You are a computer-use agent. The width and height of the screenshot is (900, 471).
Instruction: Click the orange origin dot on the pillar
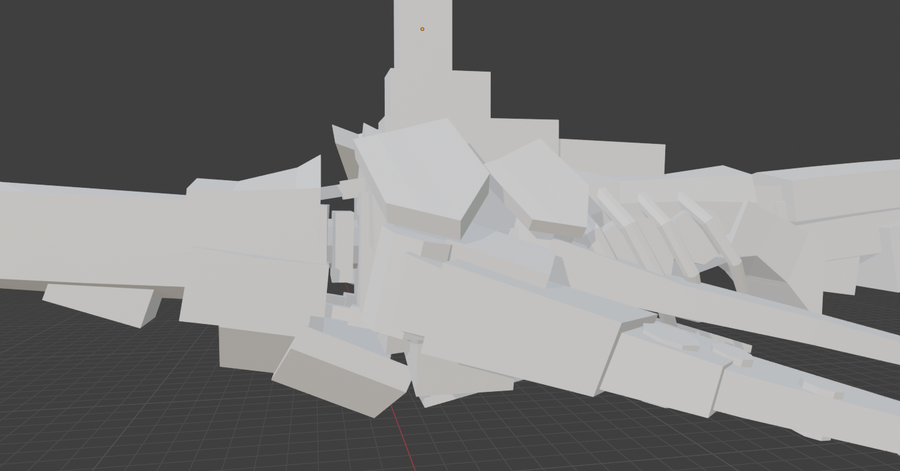coord(422,29)
